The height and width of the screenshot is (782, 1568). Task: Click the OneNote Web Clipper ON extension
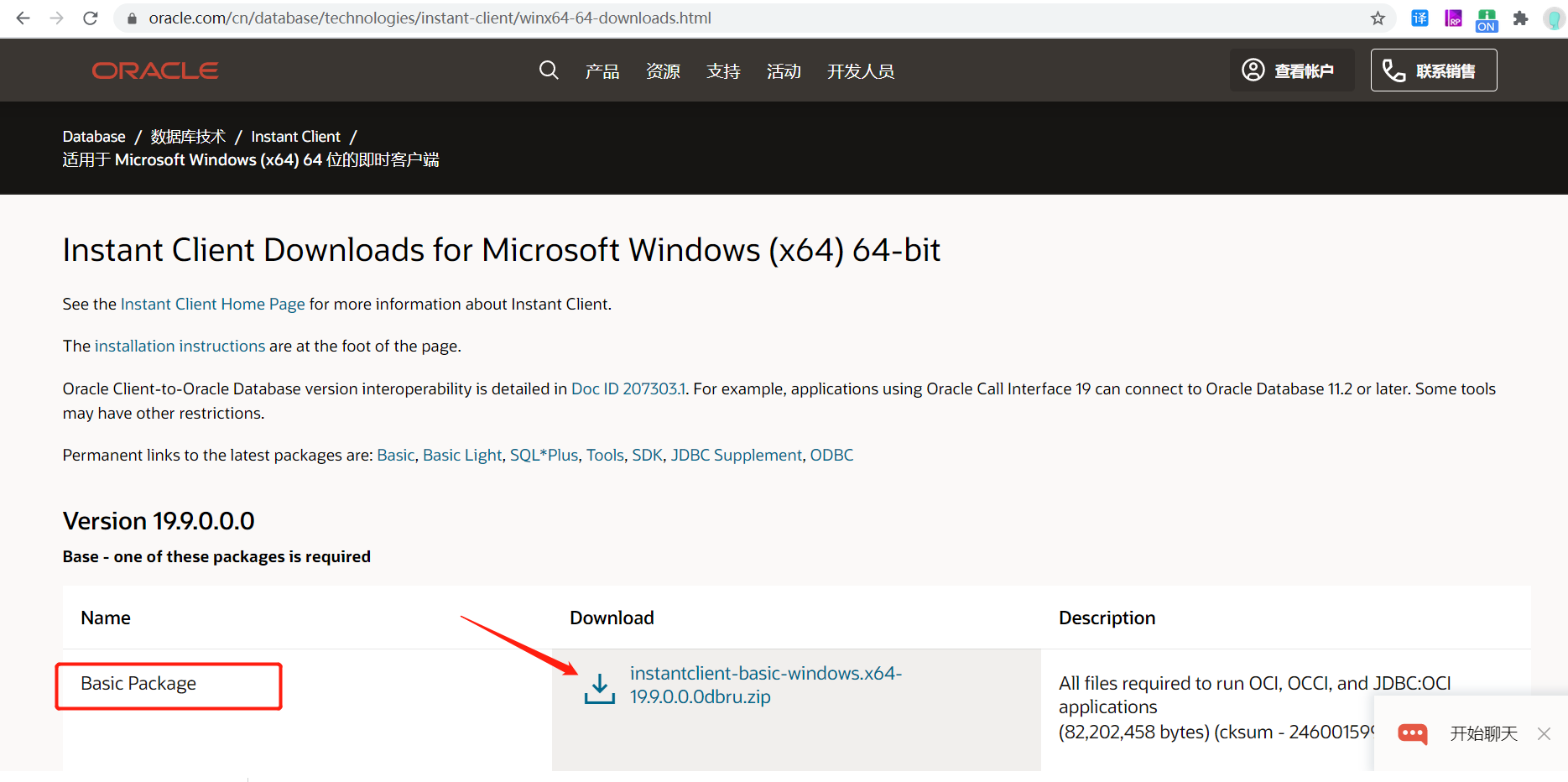(x=1486, y=18)
